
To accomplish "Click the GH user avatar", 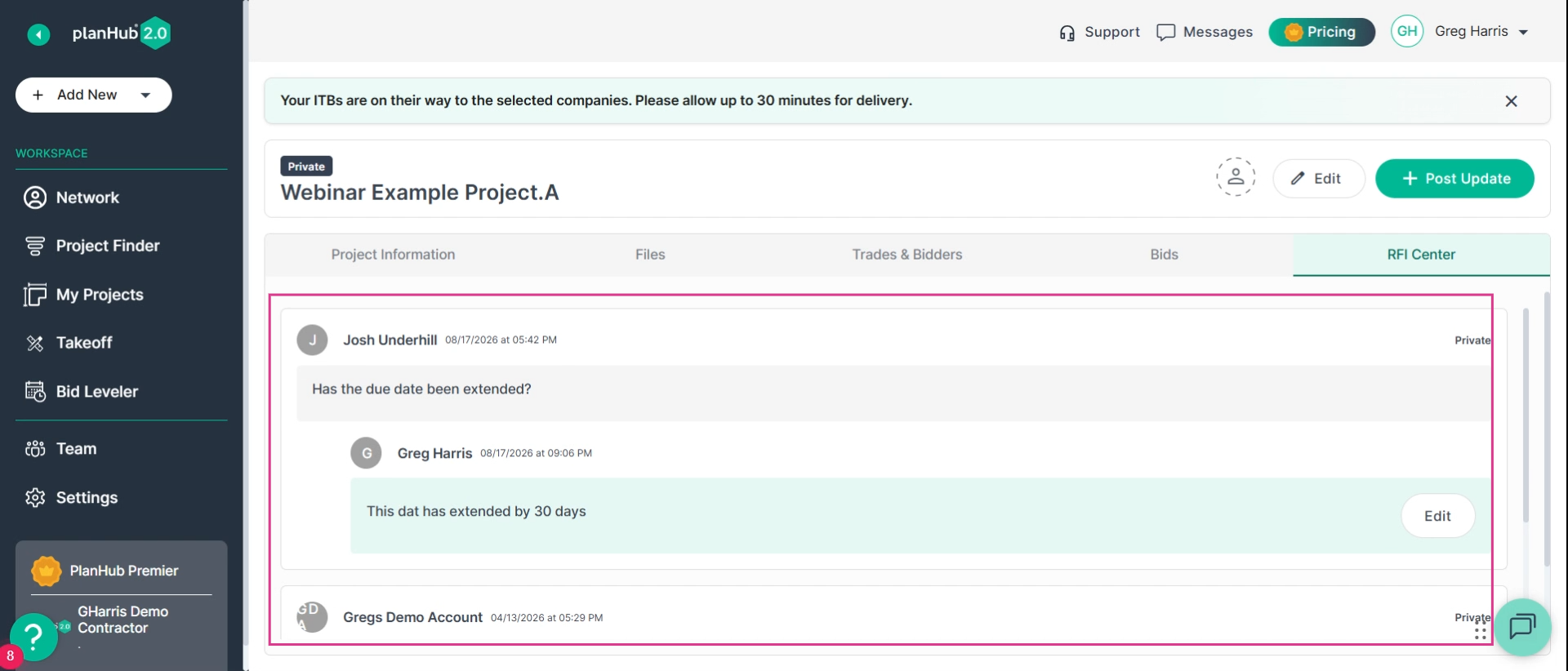I will tap(1407, 32).
